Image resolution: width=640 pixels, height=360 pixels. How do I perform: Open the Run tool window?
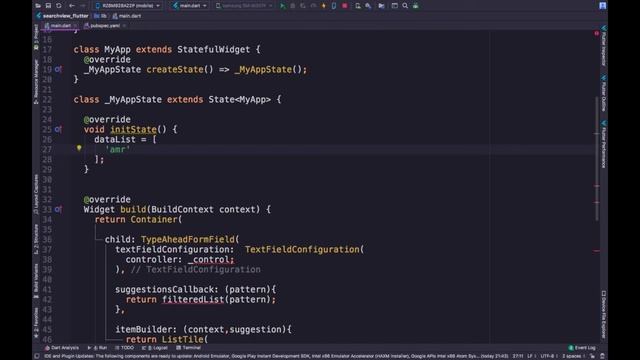point(97,348)
